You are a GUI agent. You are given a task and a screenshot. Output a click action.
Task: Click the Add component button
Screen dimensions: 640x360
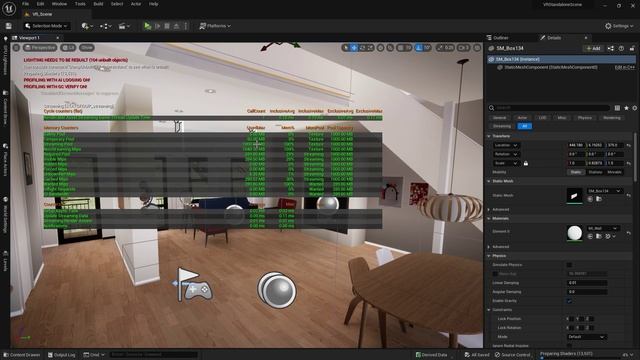click(593, 48)
